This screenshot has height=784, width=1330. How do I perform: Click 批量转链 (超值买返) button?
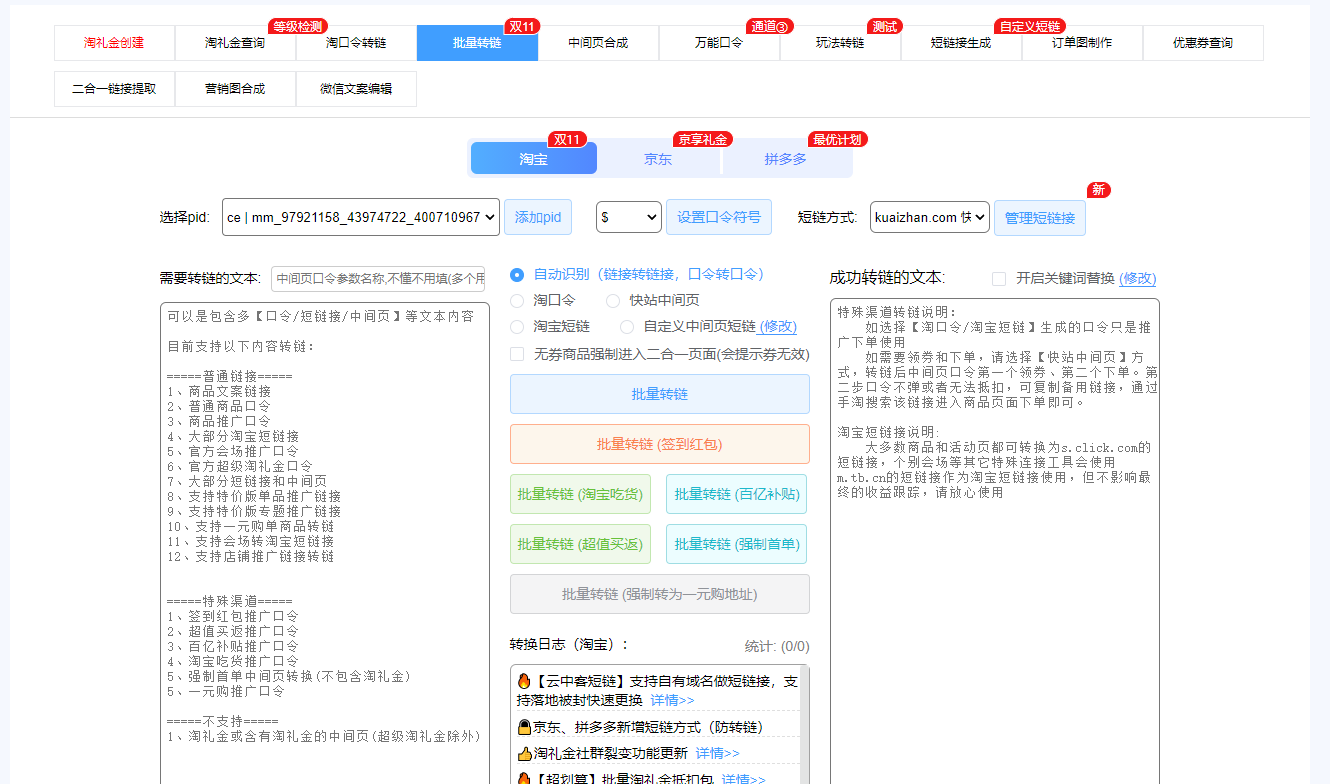pos(580,544)
